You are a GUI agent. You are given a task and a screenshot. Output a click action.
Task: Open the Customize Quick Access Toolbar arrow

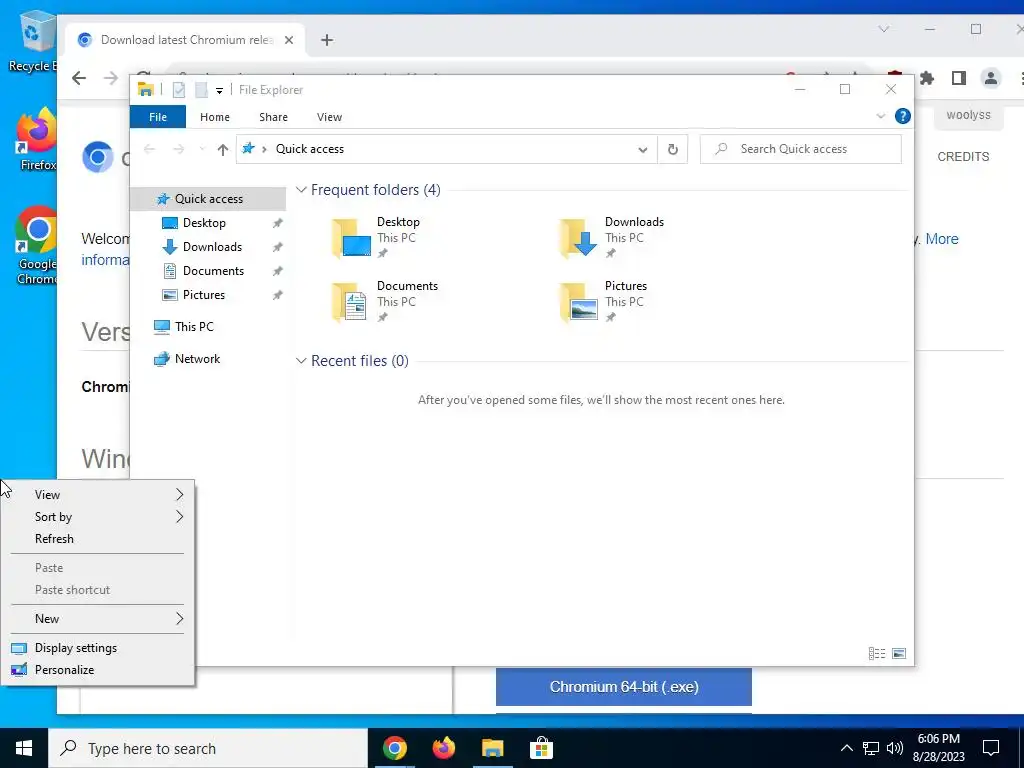[x=219, y=91]
